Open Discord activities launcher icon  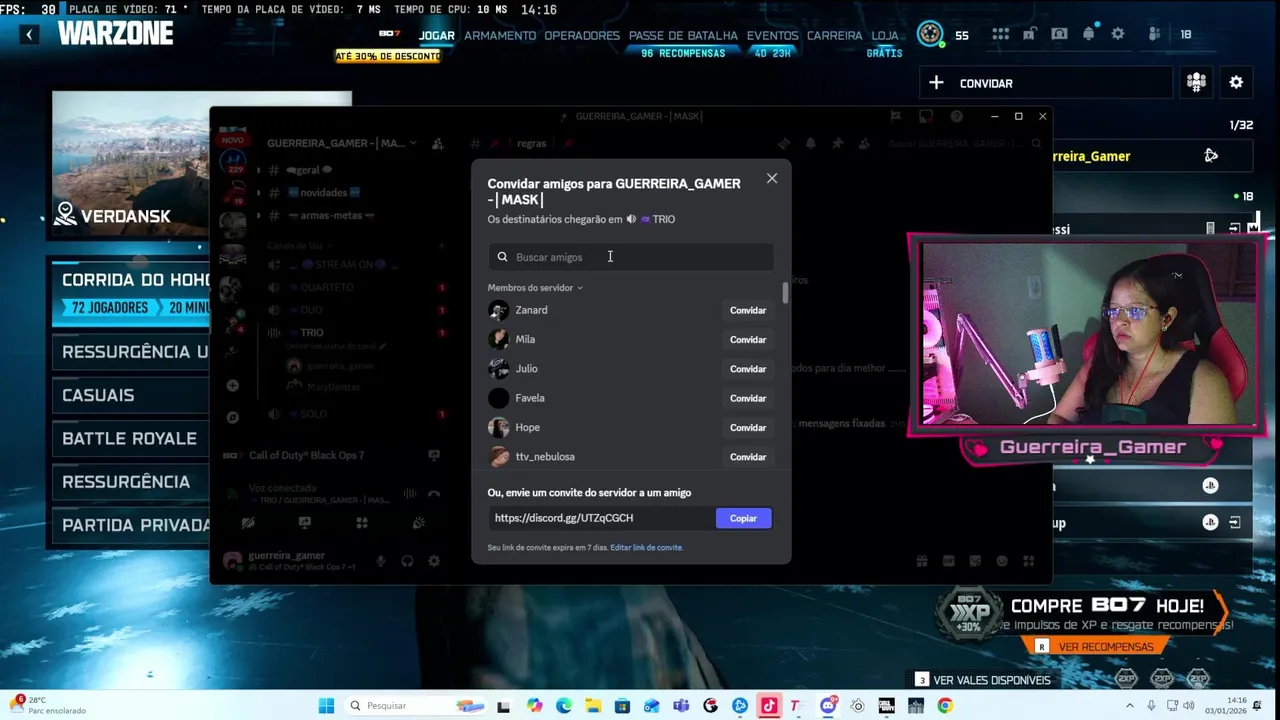(362, 523)
